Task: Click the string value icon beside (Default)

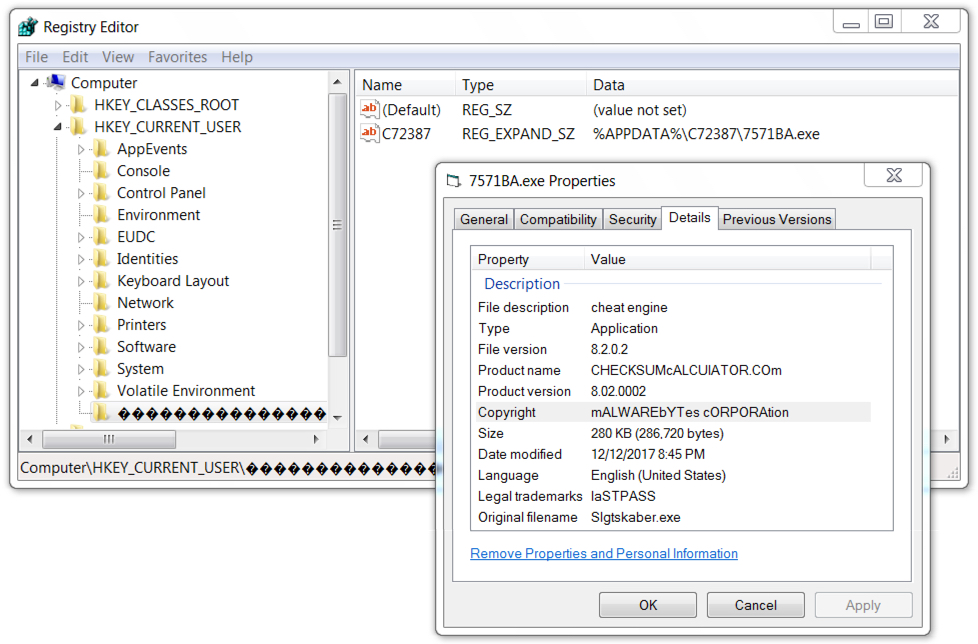Action: point(370,110)
